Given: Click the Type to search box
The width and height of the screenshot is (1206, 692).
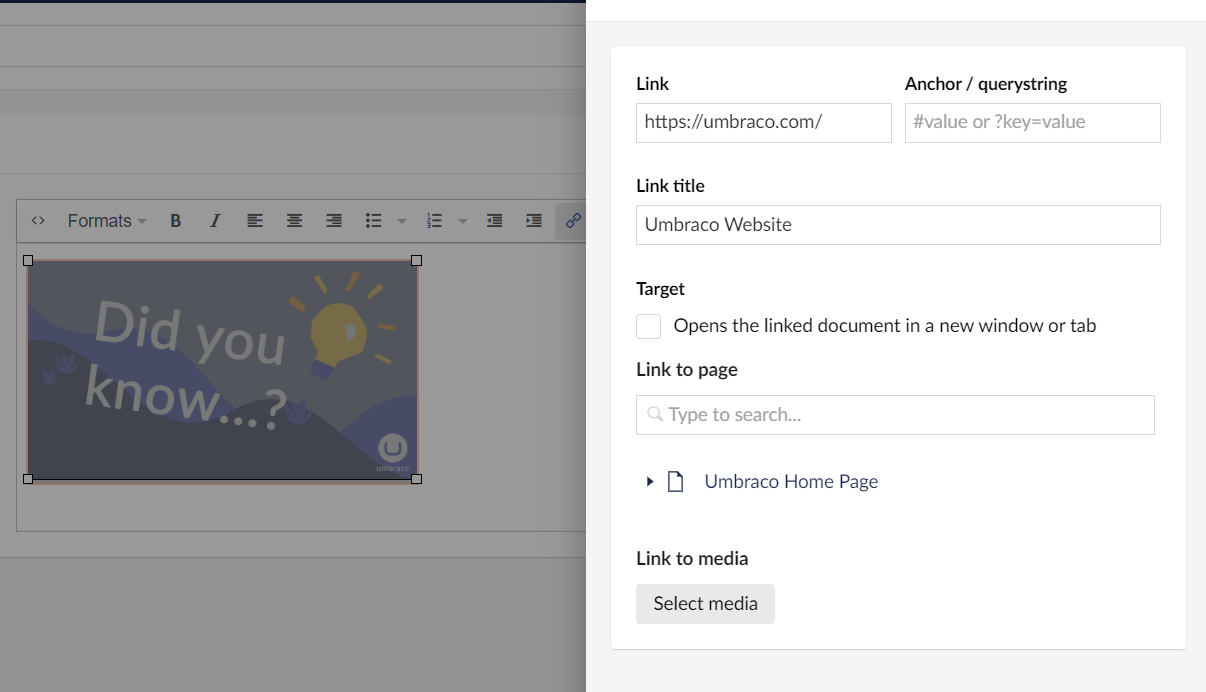Looking at the screenshot, I should (895, 414).
